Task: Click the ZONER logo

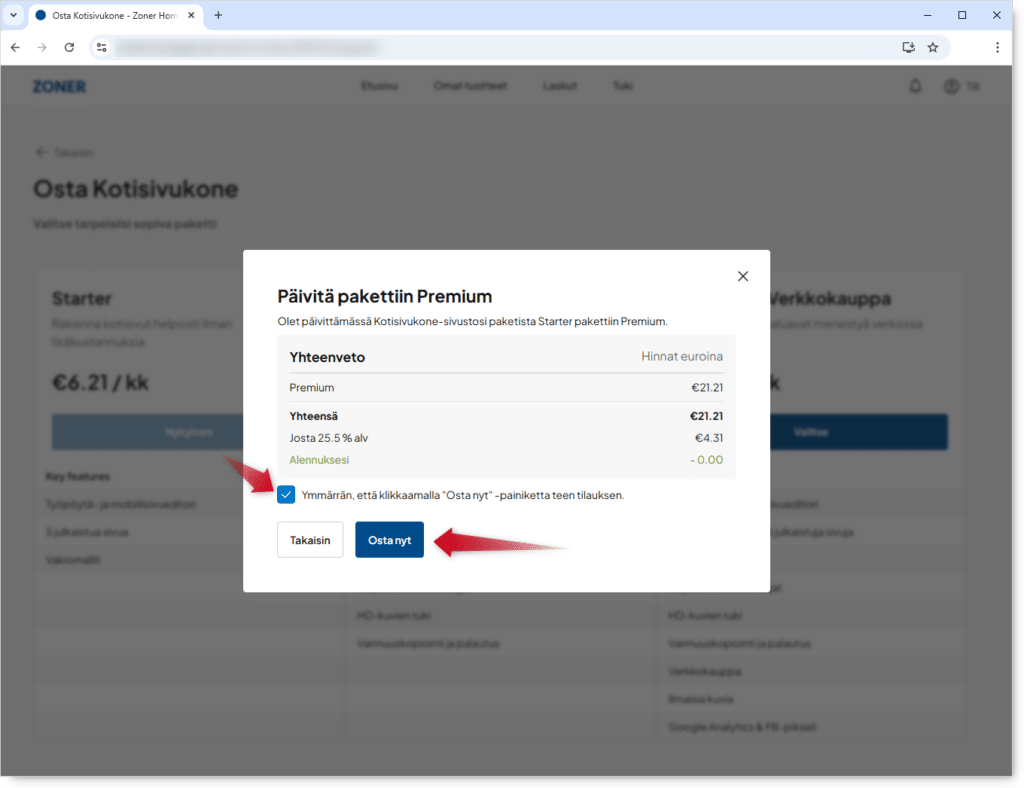Action: [59, 87]
